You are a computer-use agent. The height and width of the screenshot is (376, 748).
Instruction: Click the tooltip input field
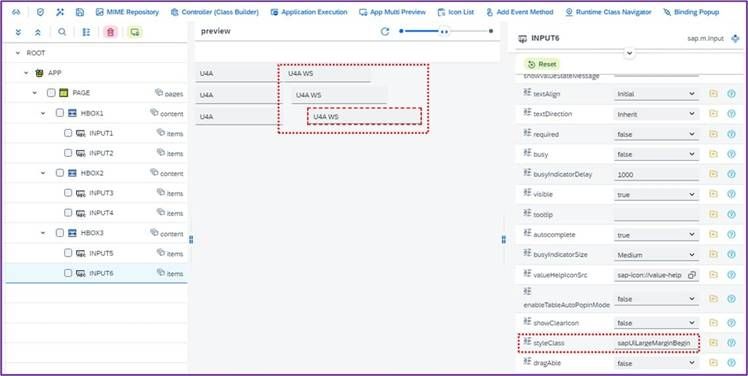[x=656, y=215]
